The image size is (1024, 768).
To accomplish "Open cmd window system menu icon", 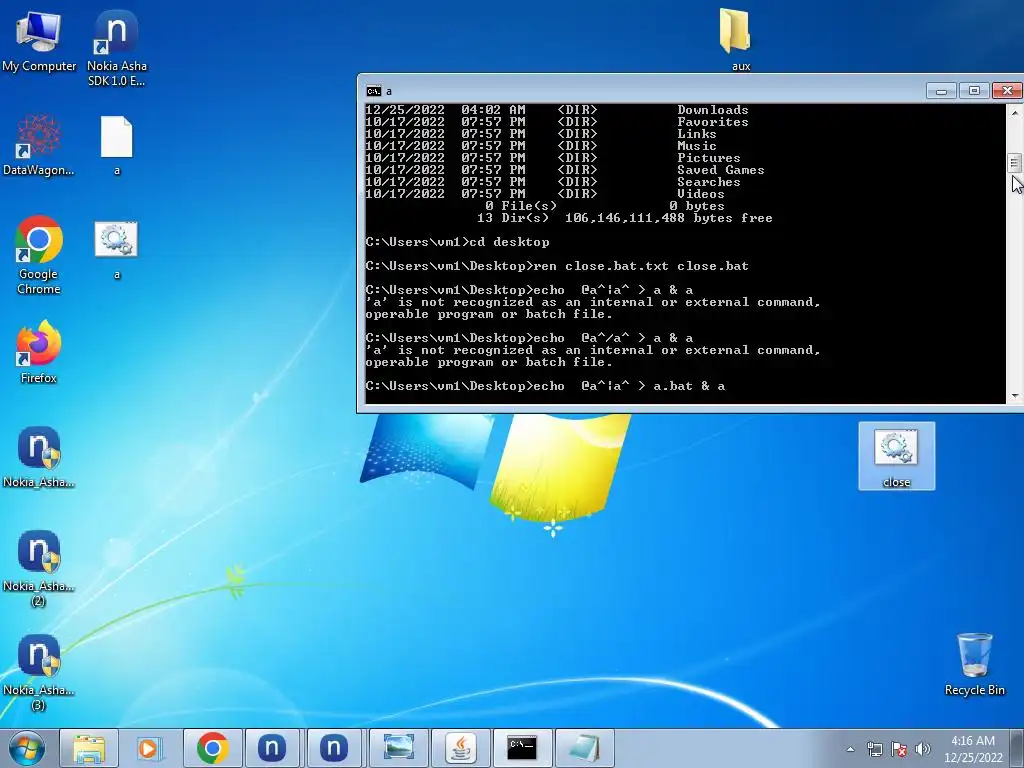I will (374, 91).
